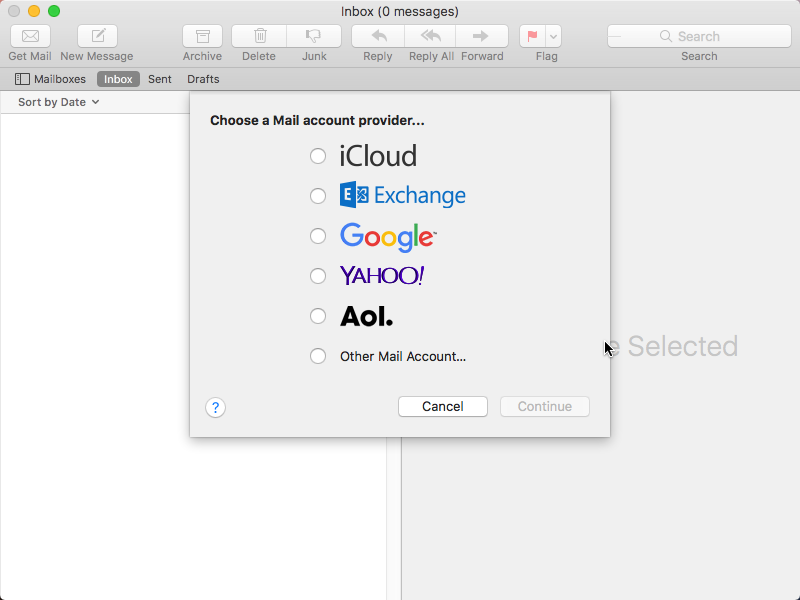Click the magnifier icon in Search field

665,36
